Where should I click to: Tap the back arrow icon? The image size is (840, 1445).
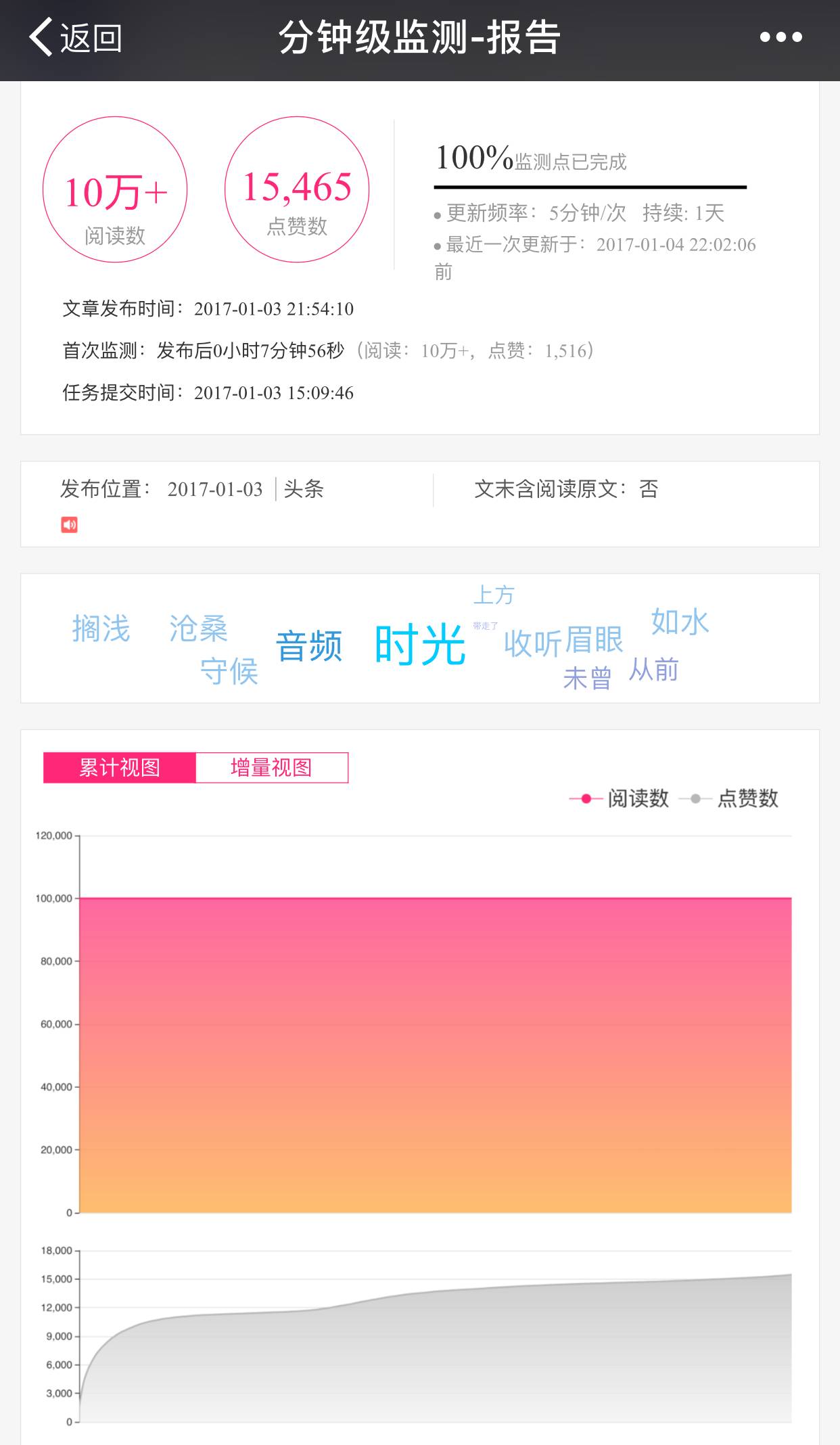(x=42, y=37)
